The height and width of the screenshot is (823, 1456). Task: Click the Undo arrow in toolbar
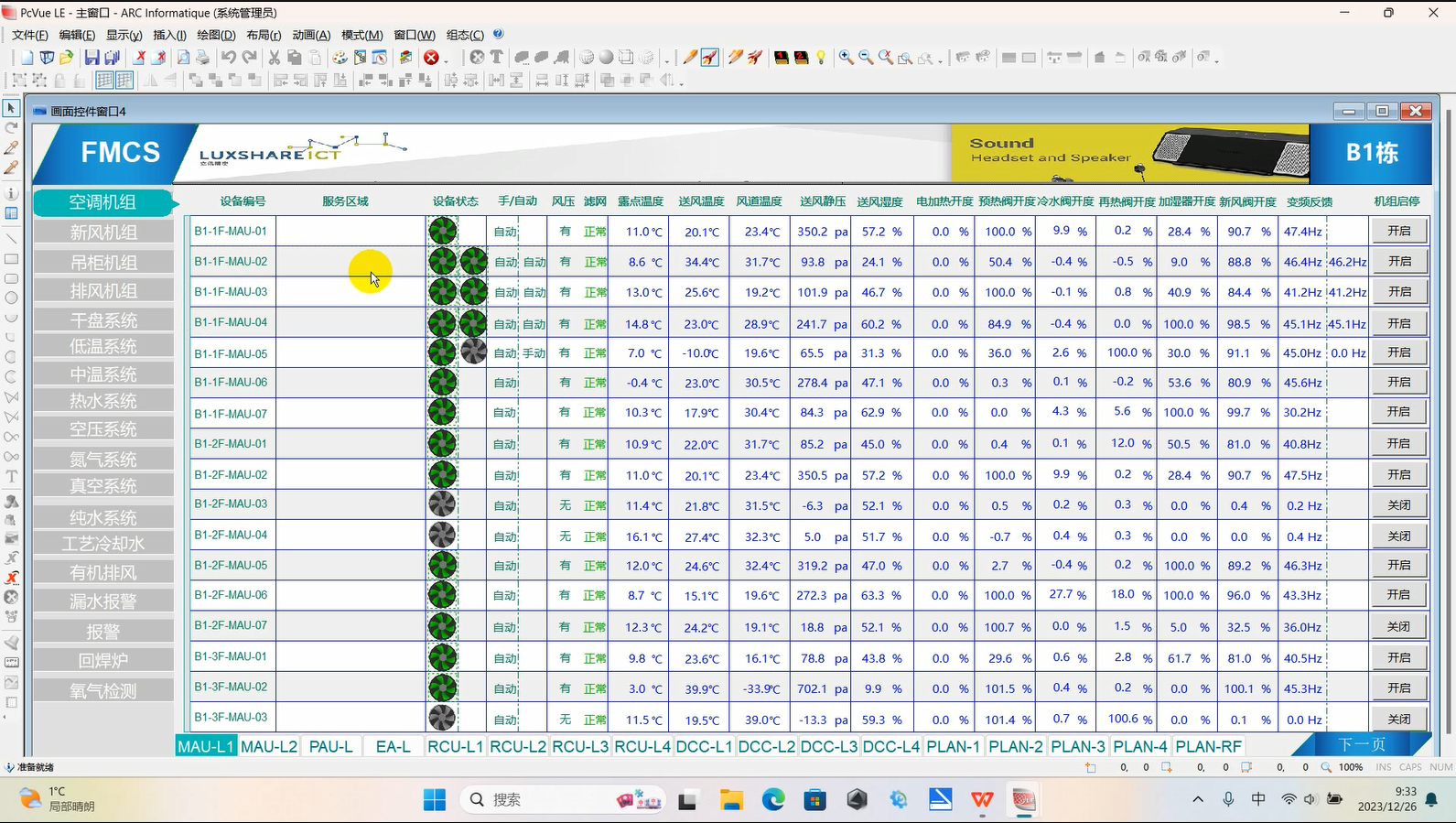(x=228, y=58)
